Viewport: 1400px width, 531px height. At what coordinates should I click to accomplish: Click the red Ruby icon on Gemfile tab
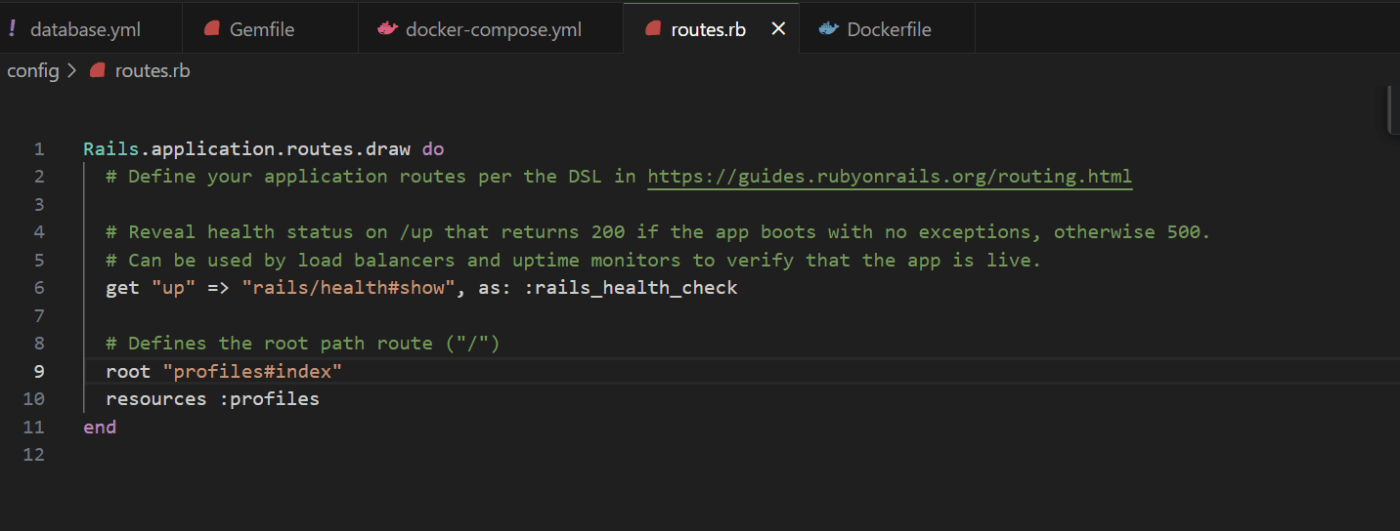point(211,29)
